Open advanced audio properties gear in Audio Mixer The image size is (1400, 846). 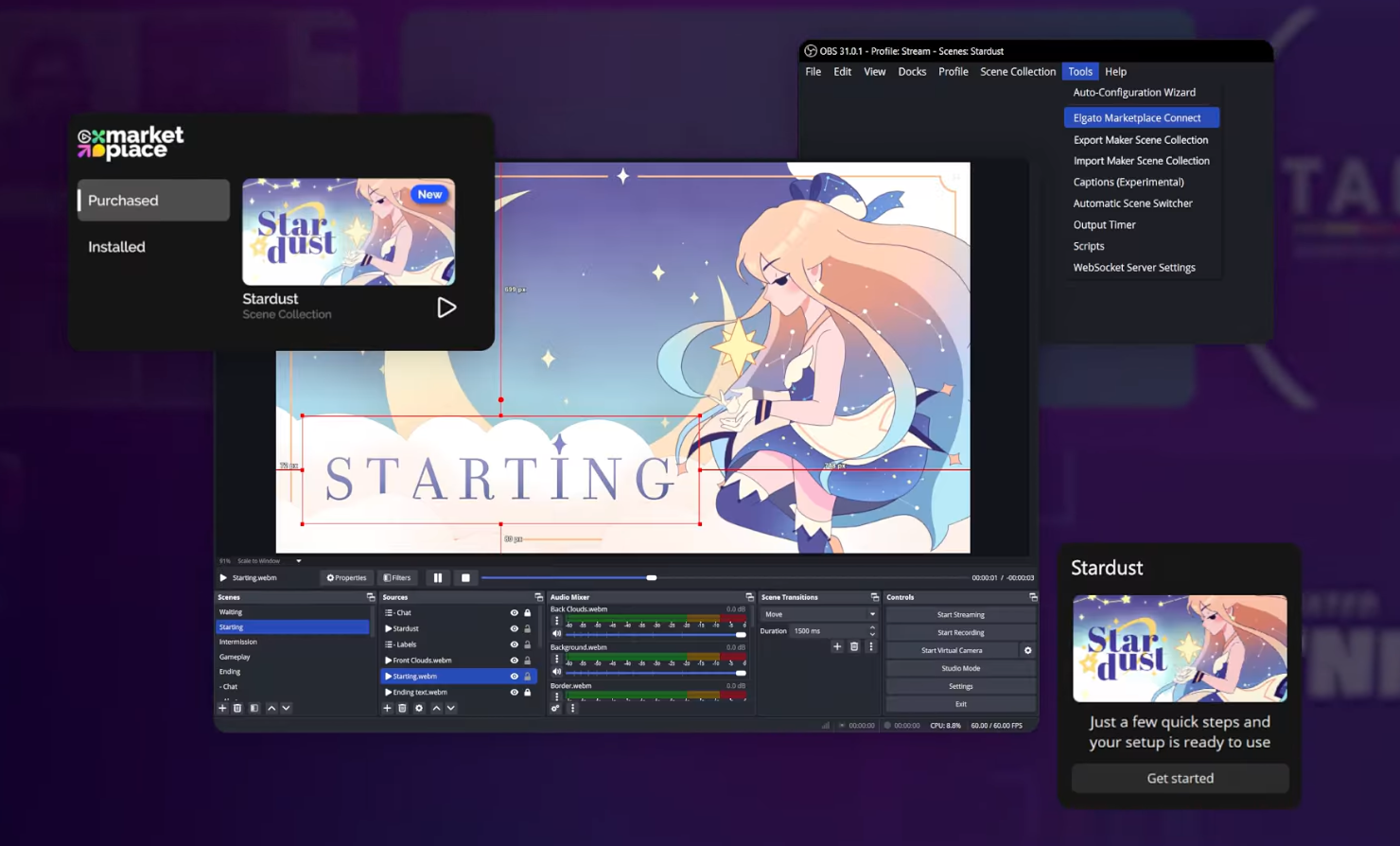(556, 709)
